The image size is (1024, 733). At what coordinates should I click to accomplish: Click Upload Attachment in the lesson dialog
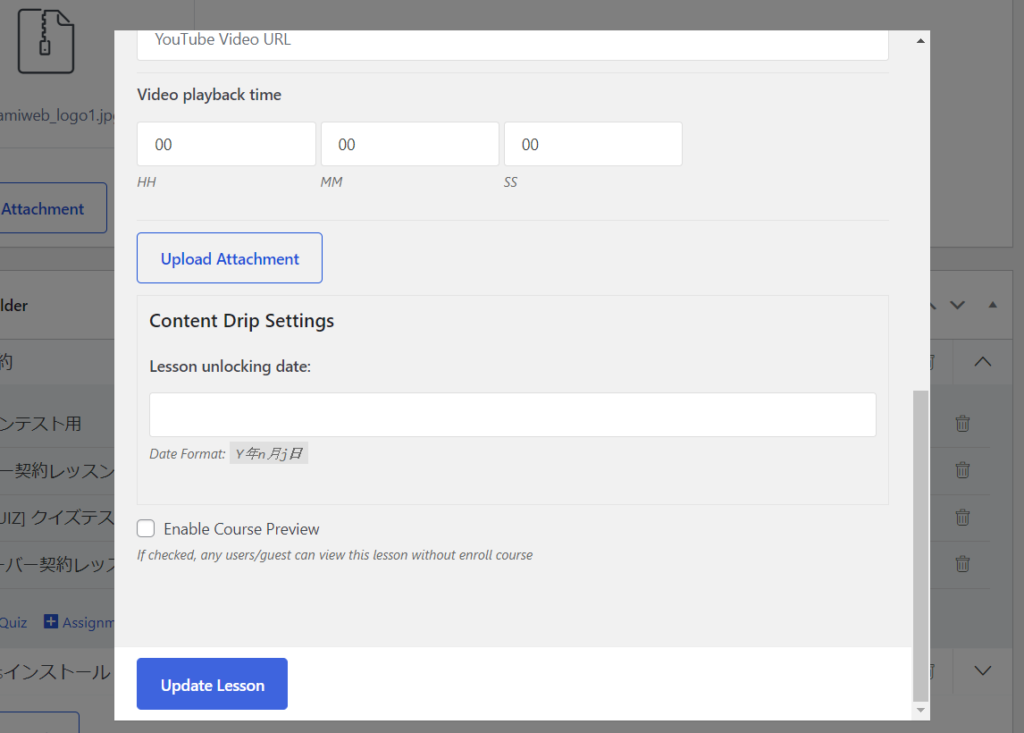(229, 258)
